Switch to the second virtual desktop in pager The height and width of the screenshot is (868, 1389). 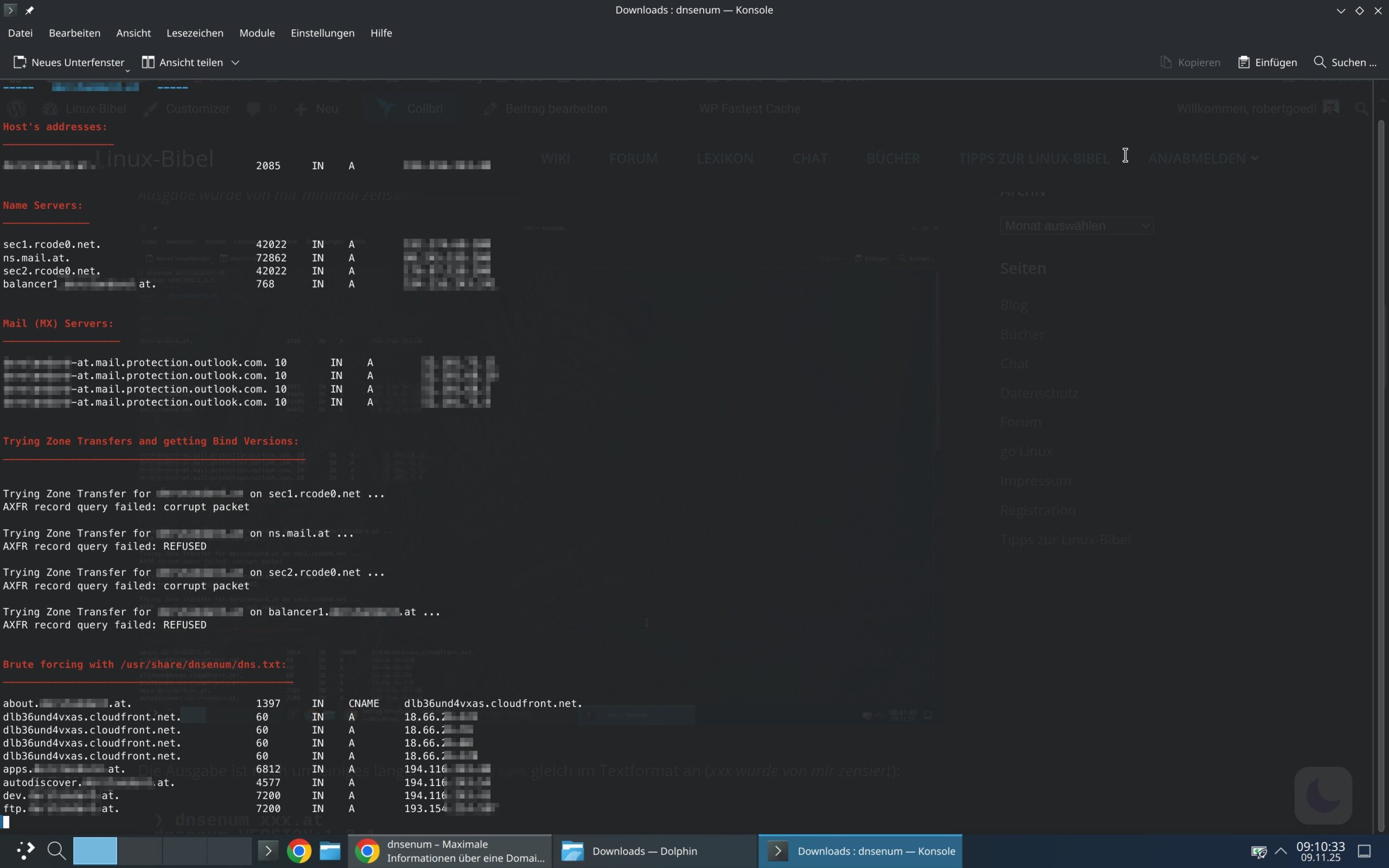coord(140,850)
